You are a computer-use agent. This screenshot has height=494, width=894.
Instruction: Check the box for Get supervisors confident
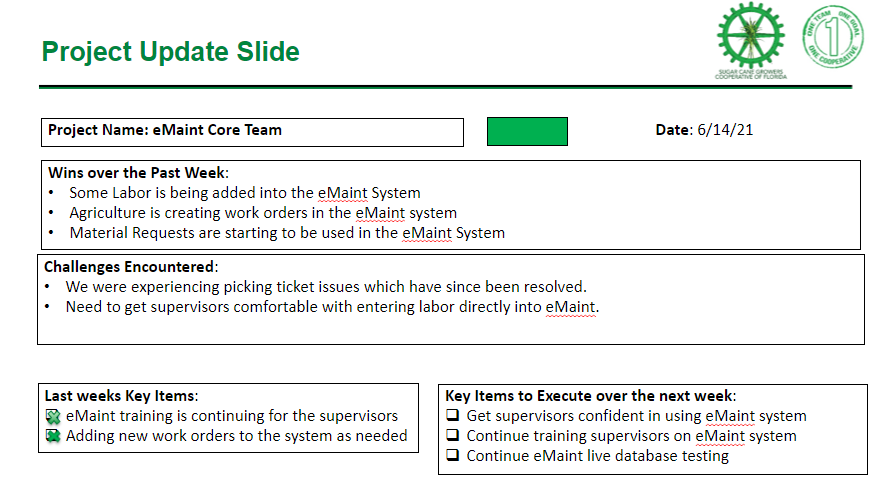(x=453, y=415)
